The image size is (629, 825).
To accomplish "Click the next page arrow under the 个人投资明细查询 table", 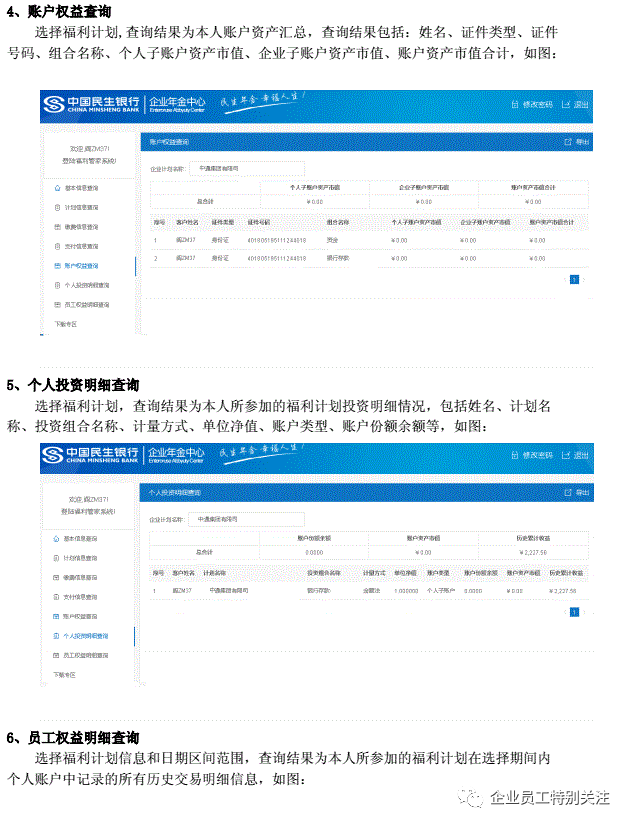I will coord(585,612).
